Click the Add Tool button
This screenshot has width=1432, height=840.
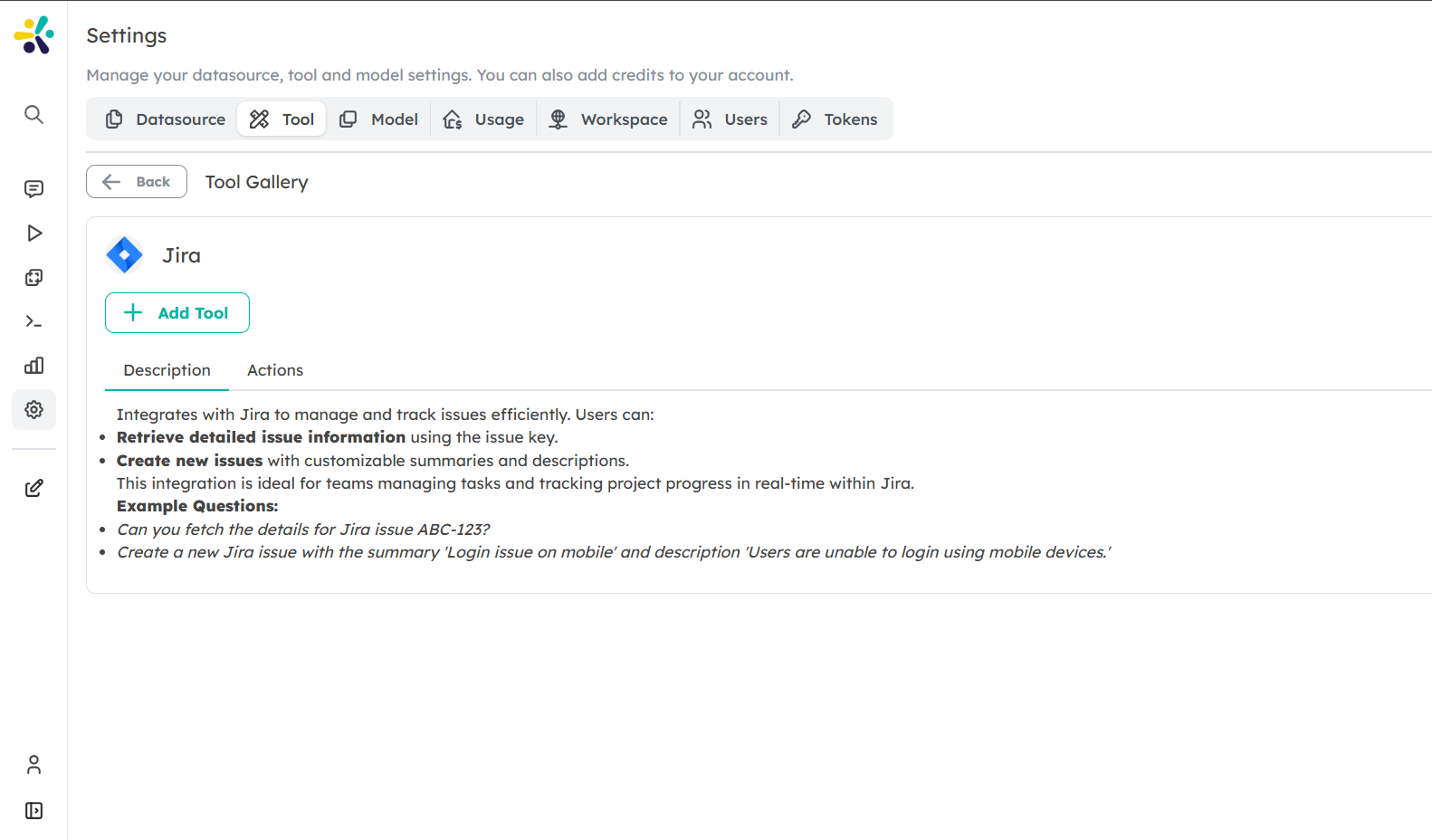(177, 312)
